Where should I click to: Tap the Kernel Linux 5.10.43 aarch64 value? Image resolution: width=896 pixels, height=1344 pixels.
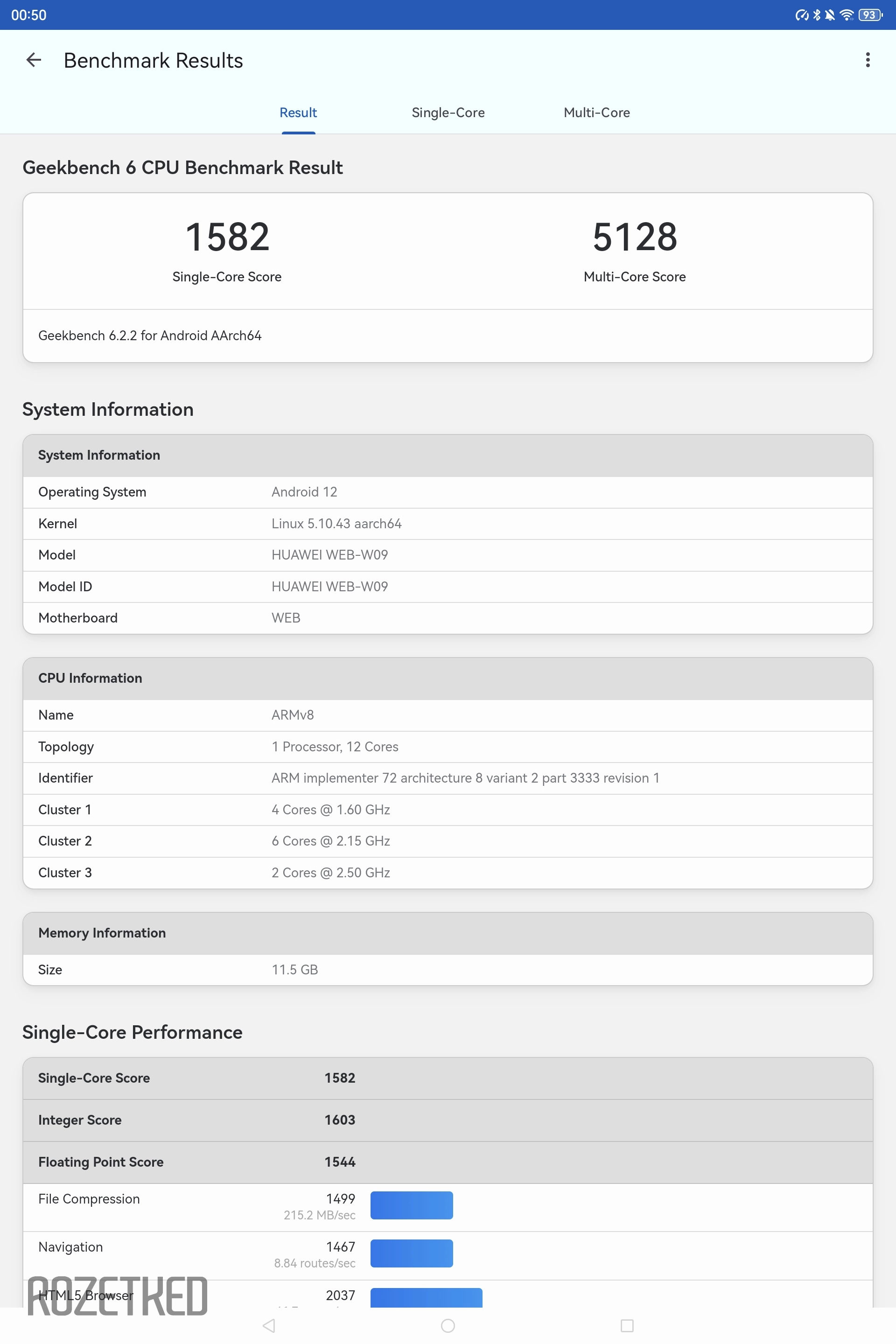pos(336,524)
